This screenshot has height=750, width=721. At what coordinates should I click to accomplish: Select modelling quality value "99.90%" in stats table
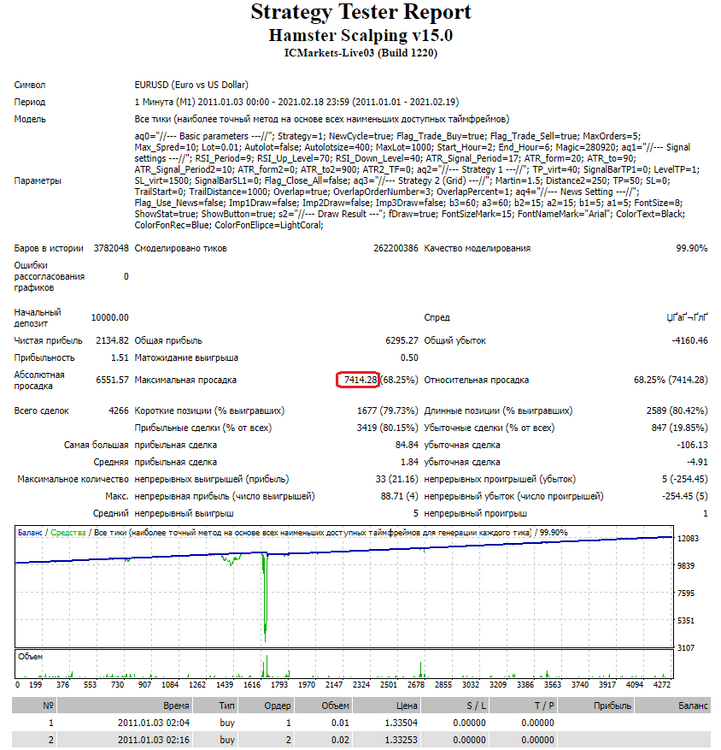692,248
